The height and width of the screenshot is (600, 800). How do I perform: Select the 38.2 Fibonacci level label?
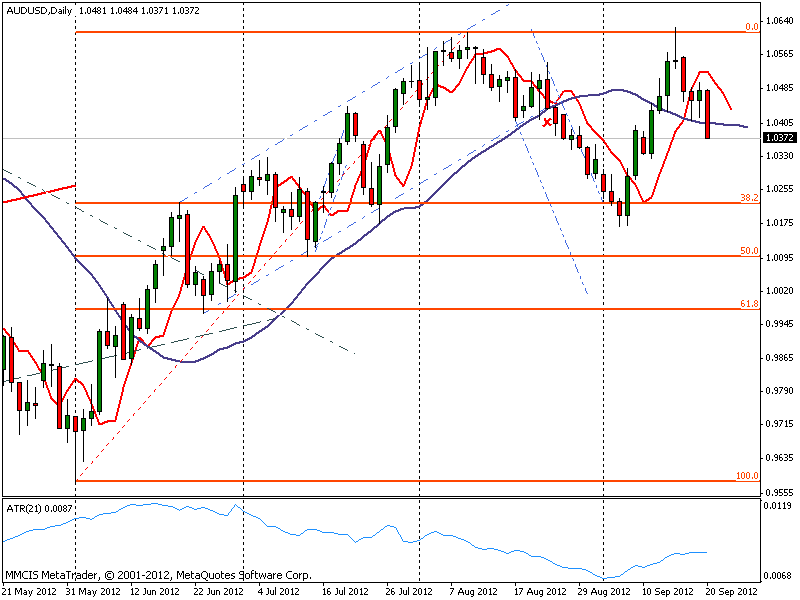749,197
